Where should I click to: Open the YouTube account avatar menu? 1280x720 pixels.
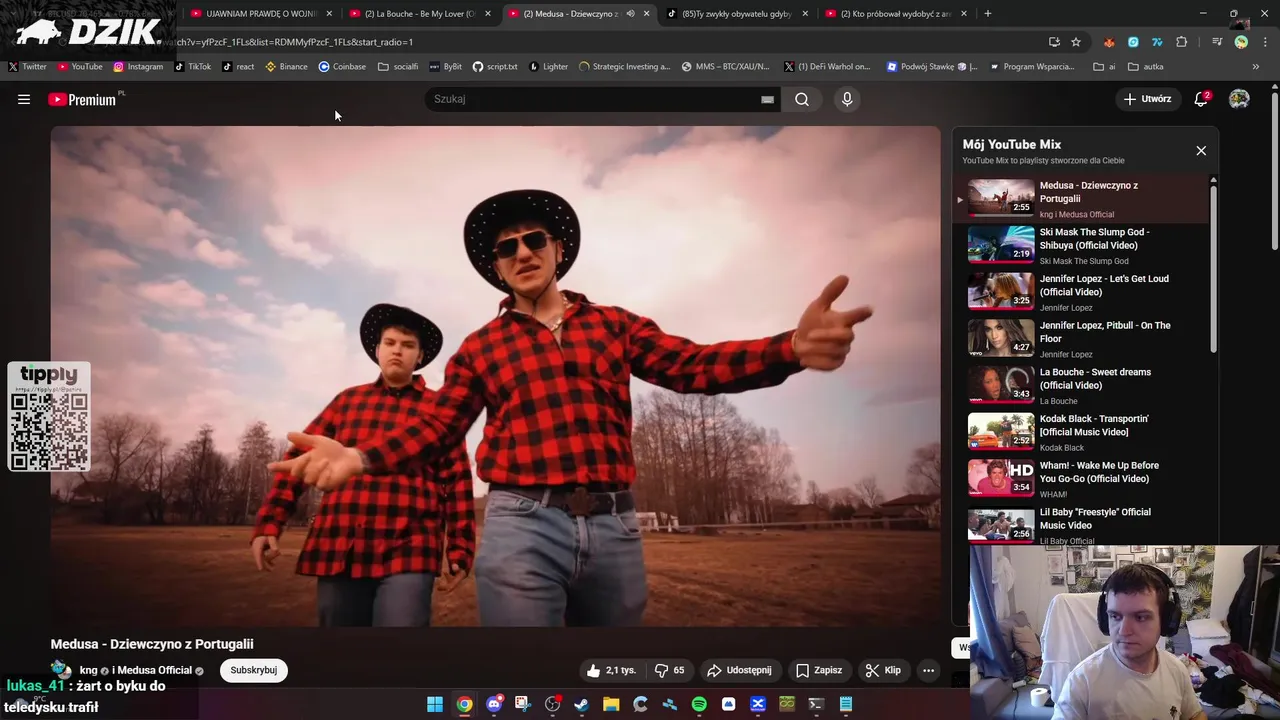point(1239,99)
